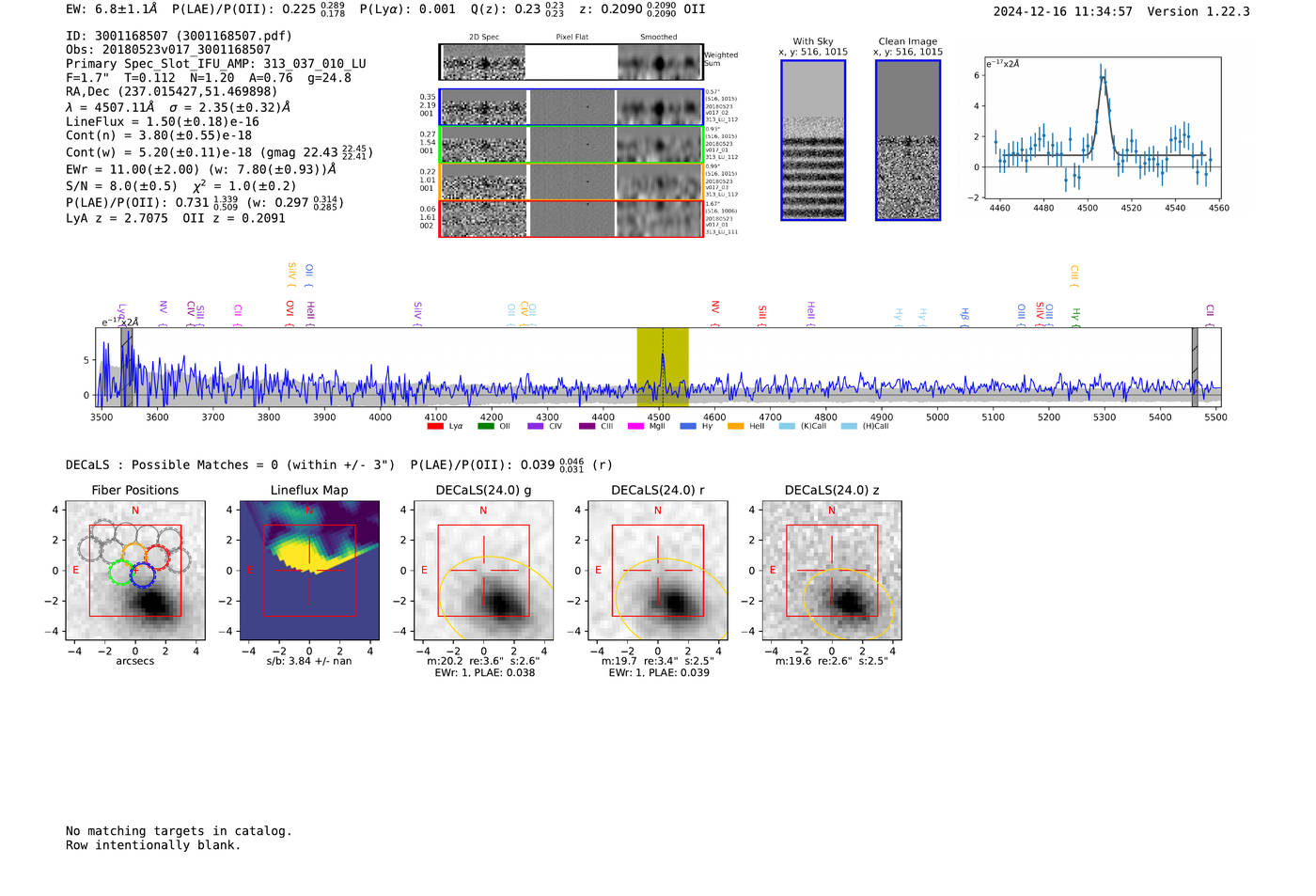Click the red dashed fiber circle
This screenshot has width=1316, height=896.
(x=157, y=558)
